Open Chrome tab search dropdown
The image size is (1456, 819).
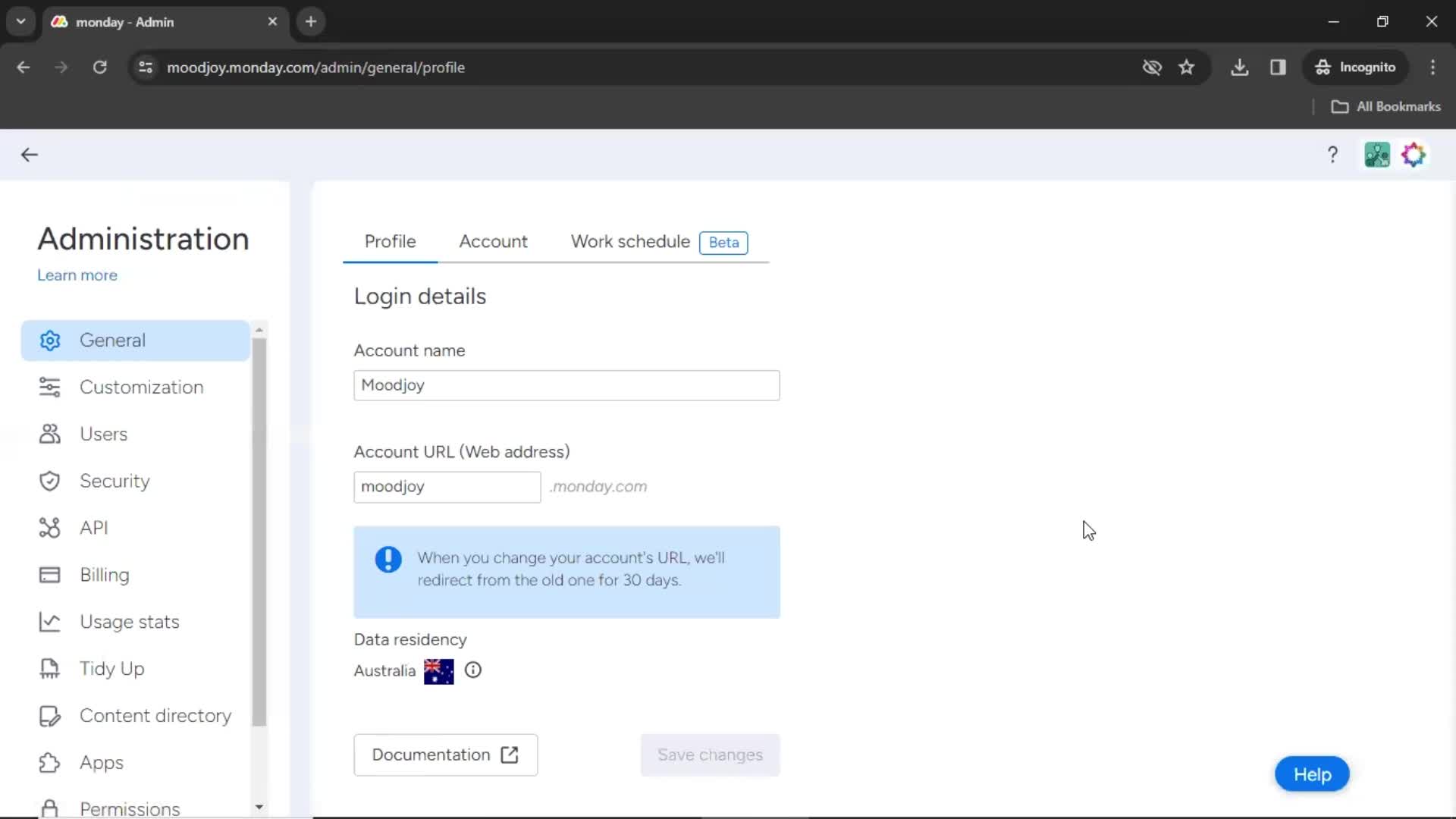[x=20, y=22]
